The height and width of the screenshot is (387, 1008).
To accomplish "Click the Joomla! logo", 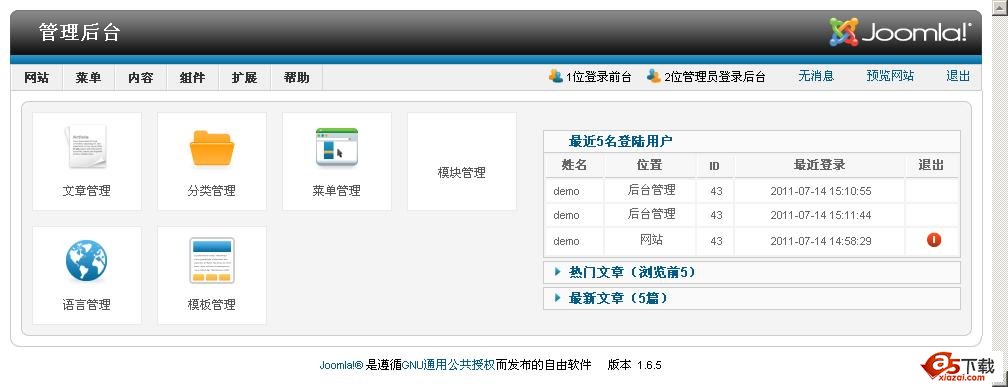I will coord(900,32).
